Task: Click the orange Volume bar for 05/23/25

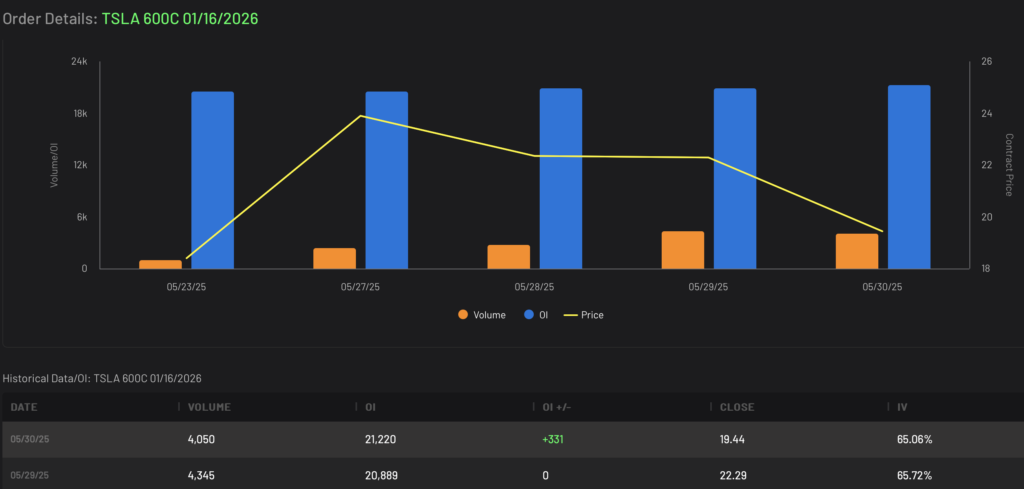Action: pos(160,264)
